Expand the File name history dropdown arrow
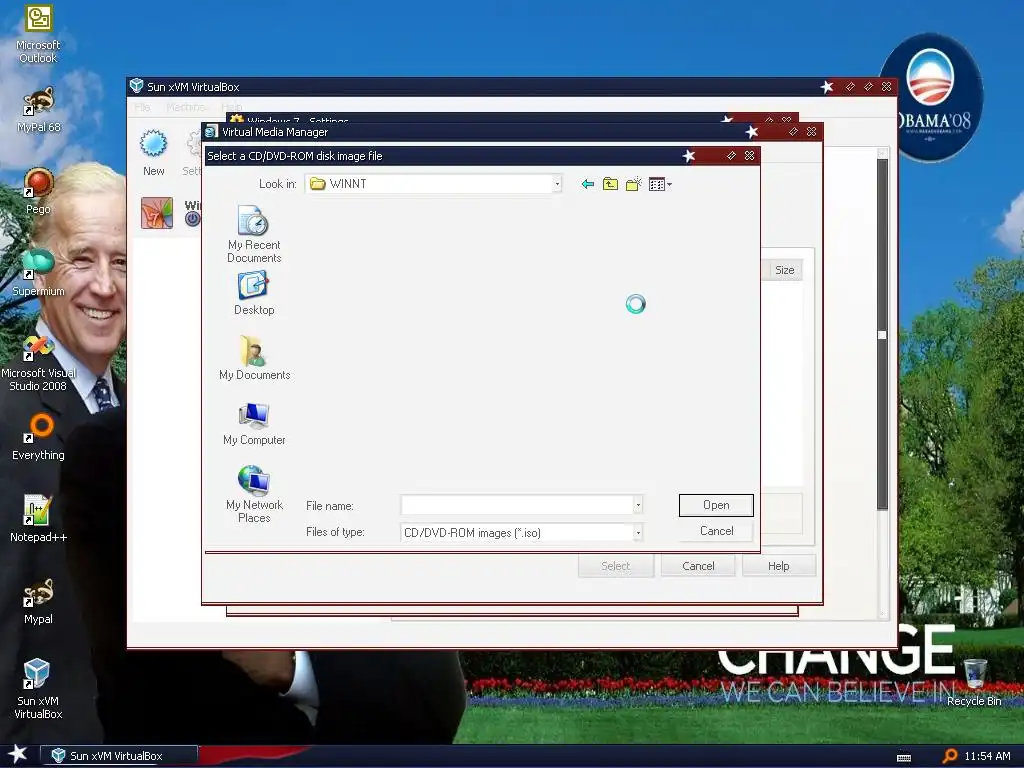The image size is (1024, 768). tap(638, 505)
